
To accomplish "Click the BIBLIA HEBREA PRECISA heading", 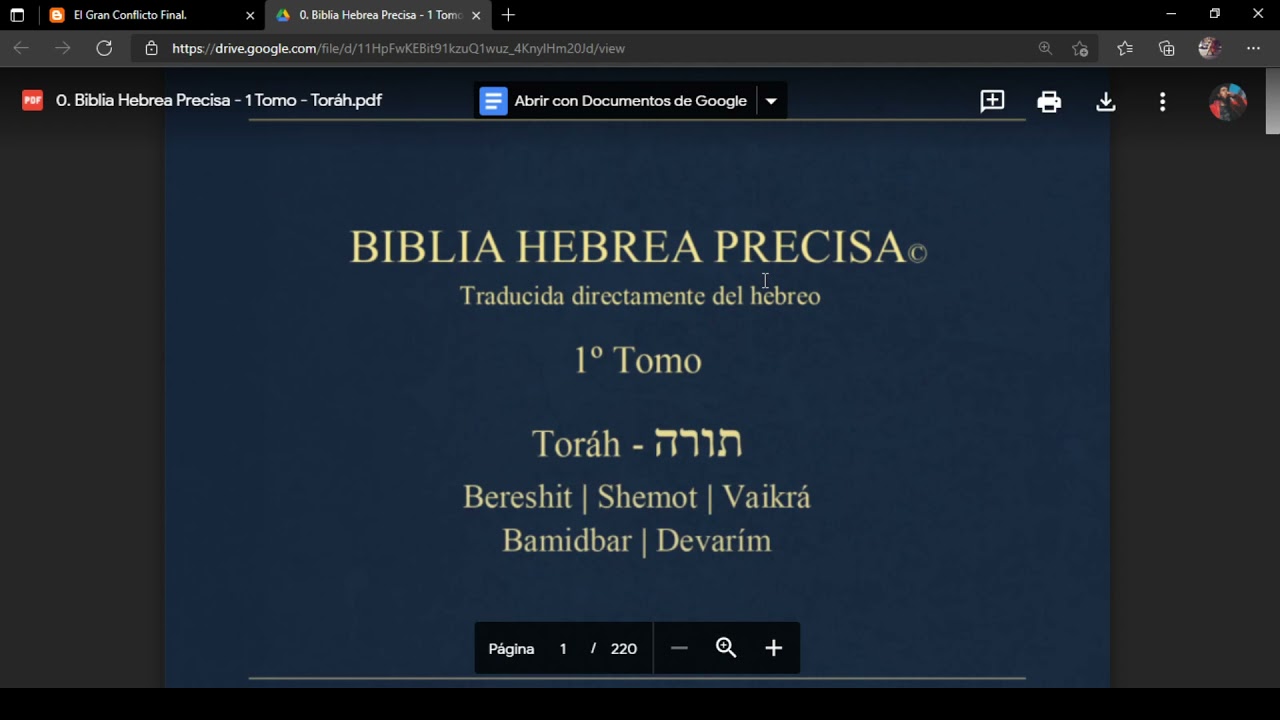I will [x=638, y=247].
